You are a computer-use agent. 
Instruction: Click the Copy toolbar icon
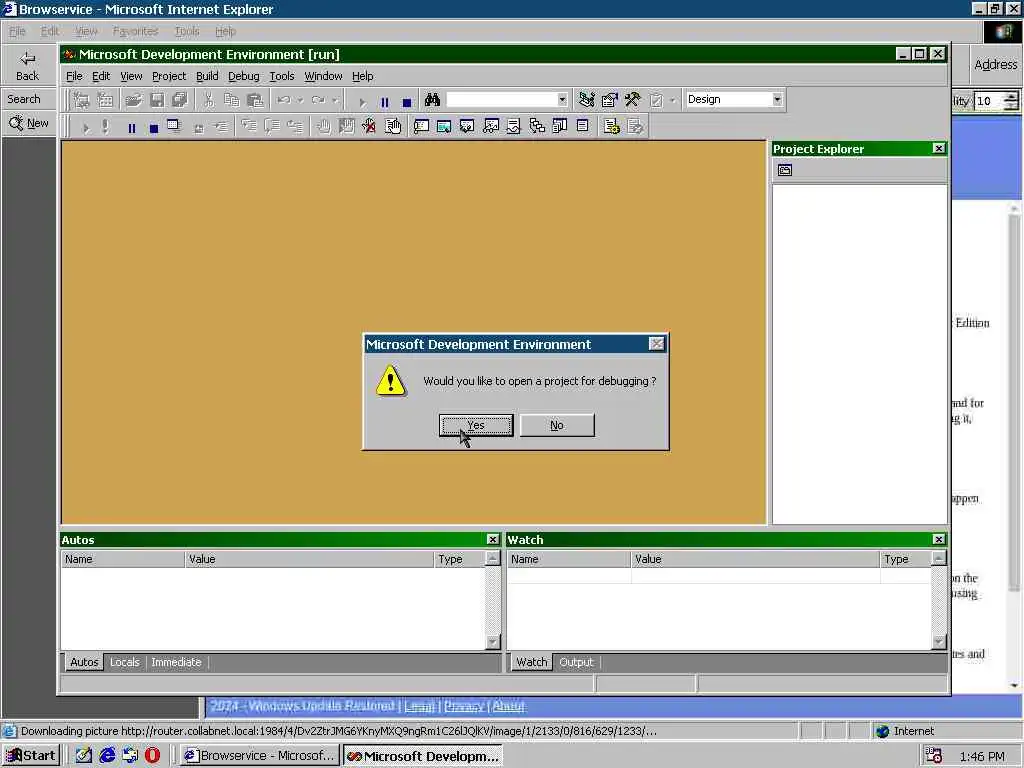point(232,100)
